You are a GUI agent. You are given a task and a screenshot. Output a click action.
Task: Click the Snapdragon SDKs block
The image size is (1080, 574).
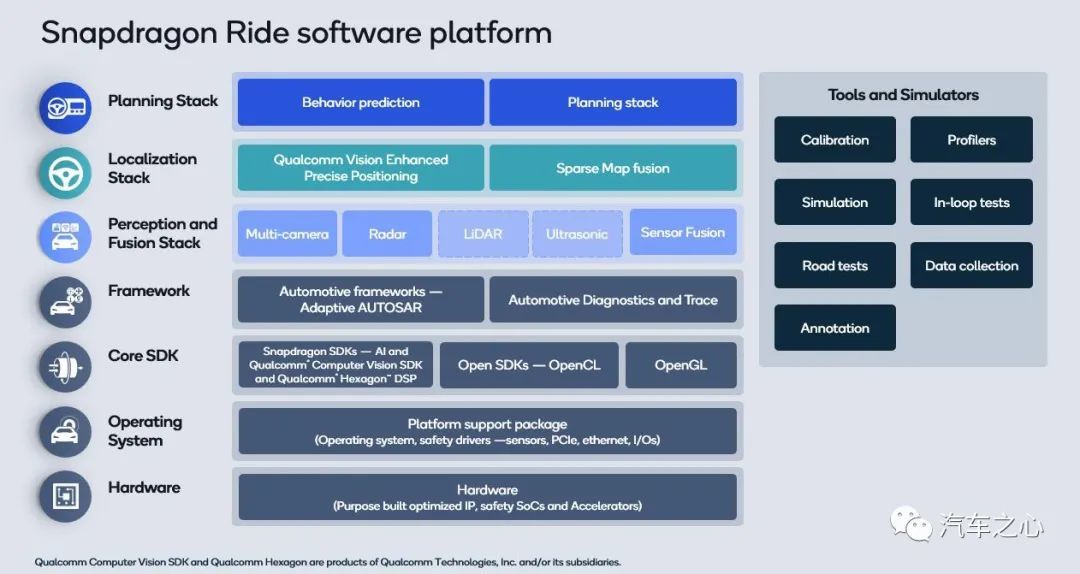335,365
